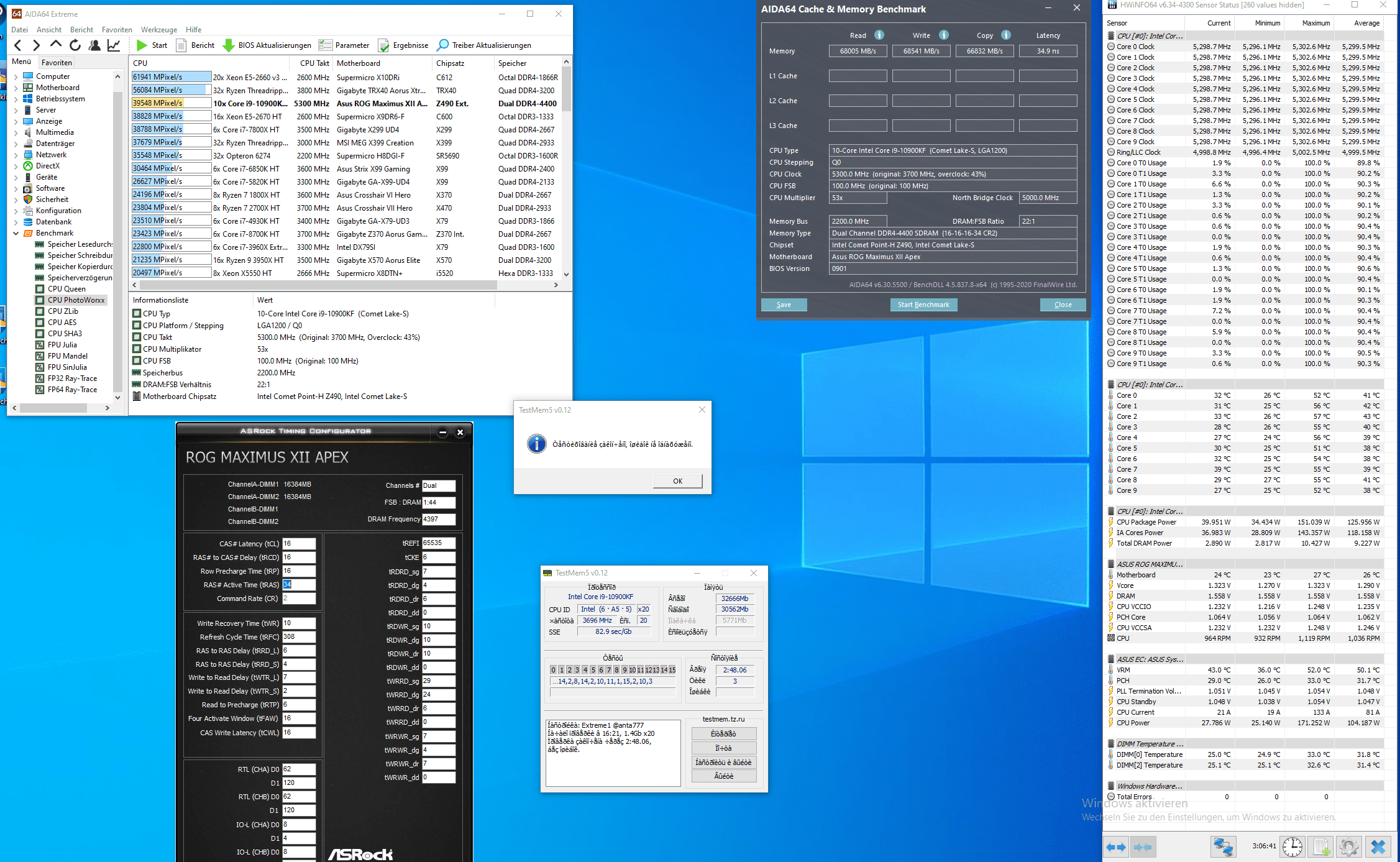Toggle CPU Multiplikator checkbox
This screenshot has height=862, width=1400.
point(137,349)
